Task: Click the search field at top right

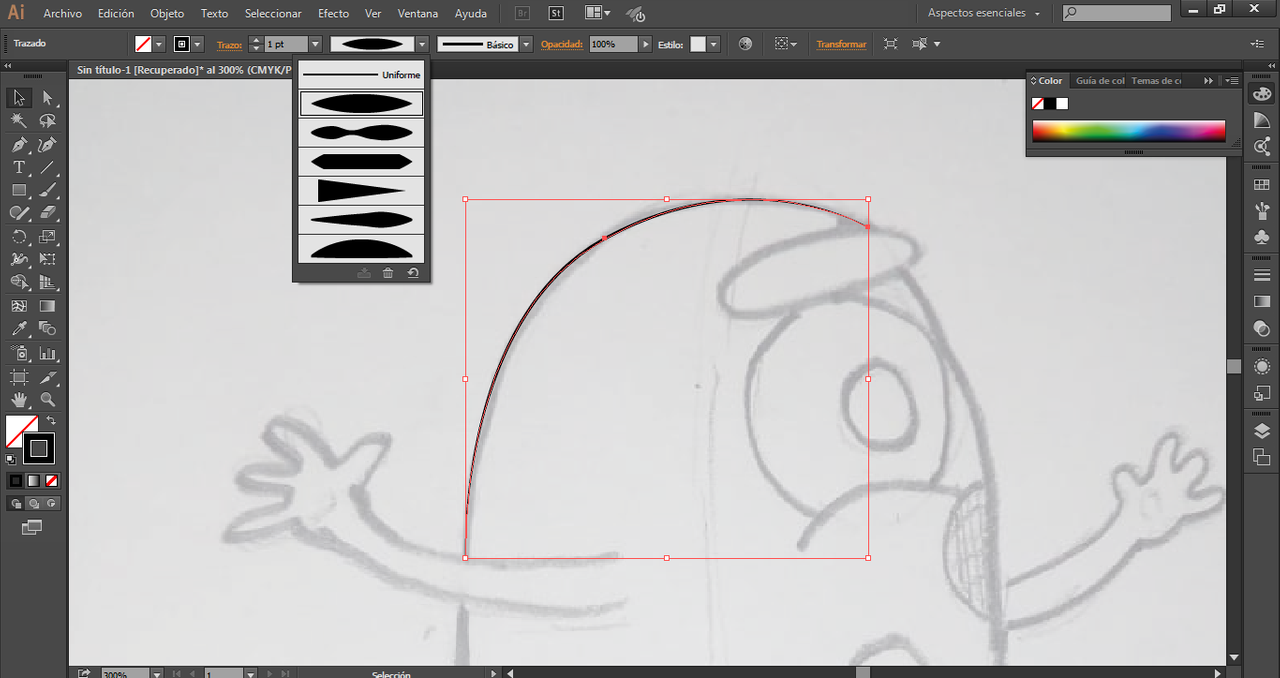Action: click(1116, 13)
